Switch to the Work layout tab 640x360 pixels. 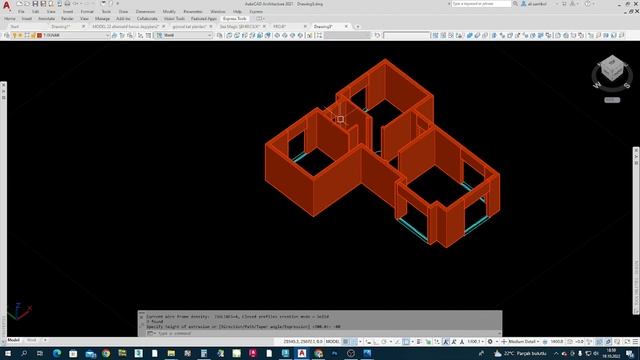(x=31, y=340)
